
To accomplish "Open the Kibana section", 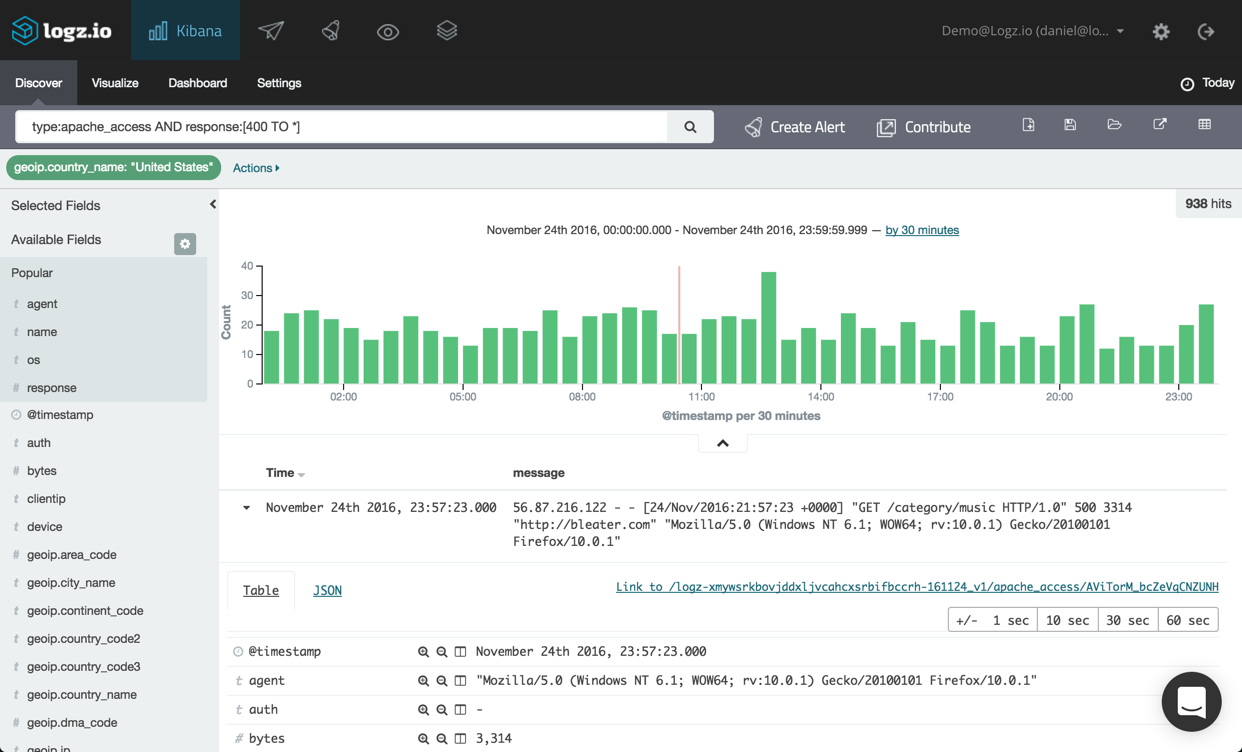I will (186, 30).
